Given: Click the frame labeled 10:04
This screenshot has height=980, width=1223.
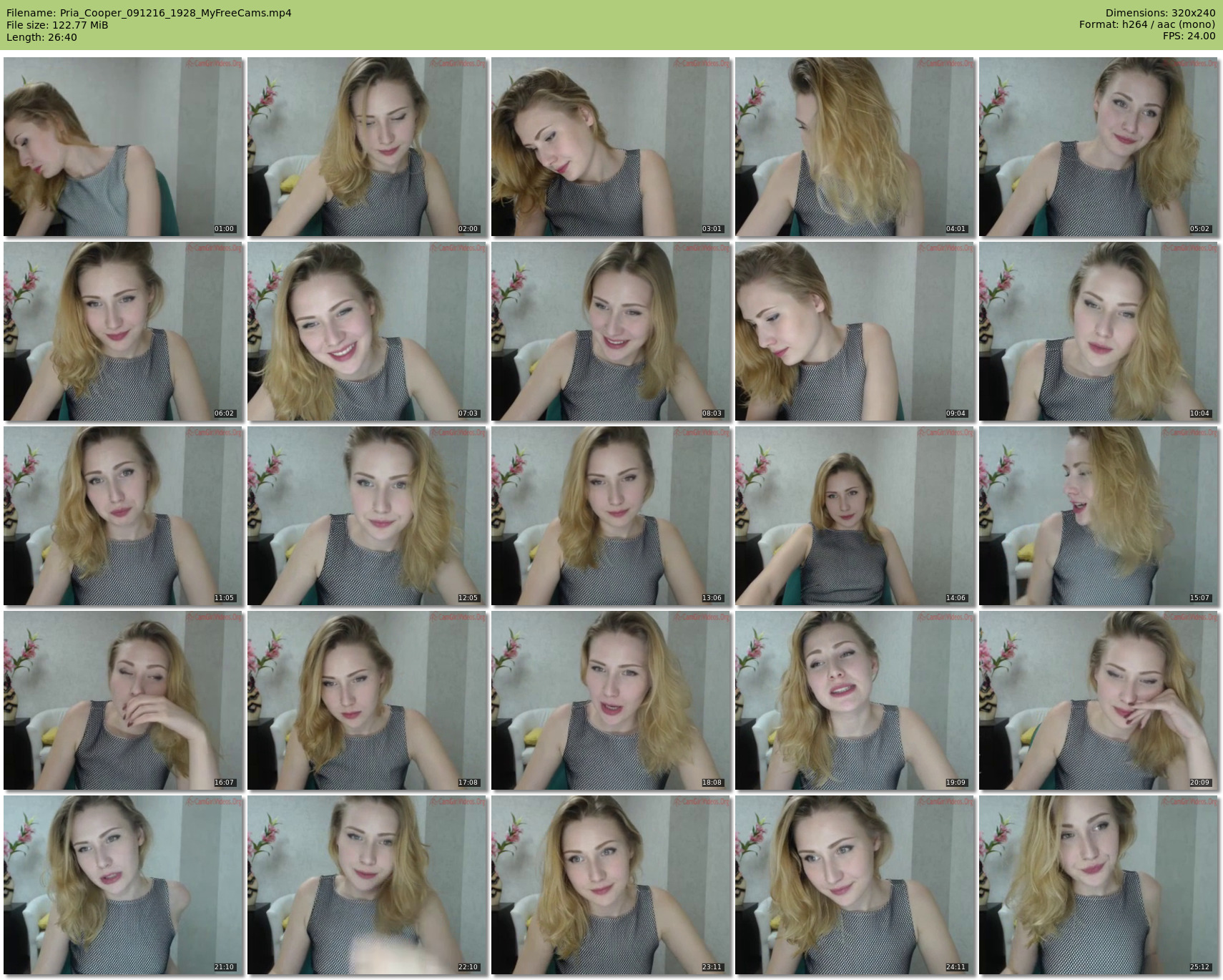Looking at the screenshot, I should (x=1099, y=331).
